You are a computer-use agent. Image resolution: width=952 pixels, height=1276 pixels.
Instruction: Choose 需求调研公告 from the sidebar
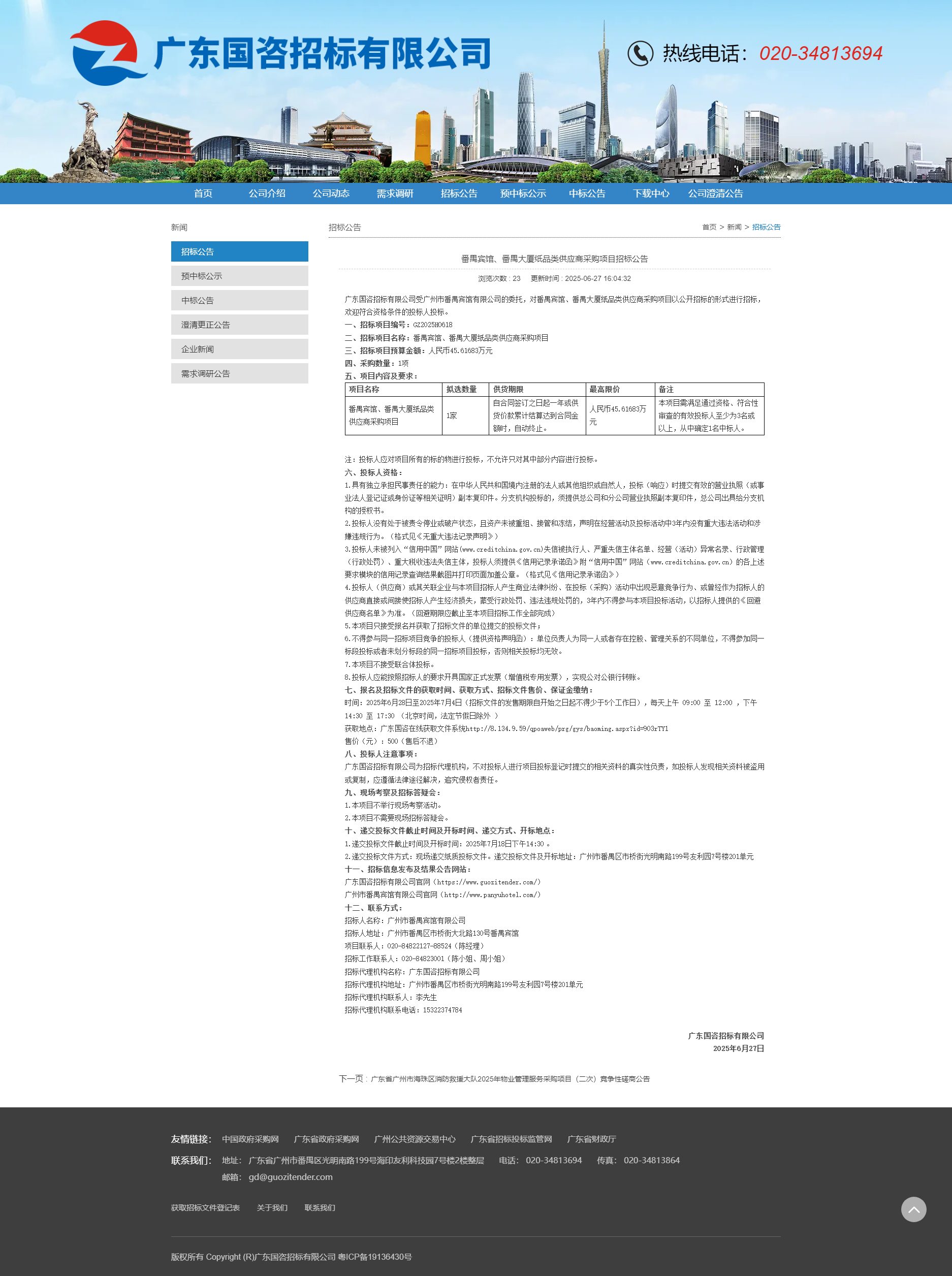pyautogui.click(x=239, y=373)
